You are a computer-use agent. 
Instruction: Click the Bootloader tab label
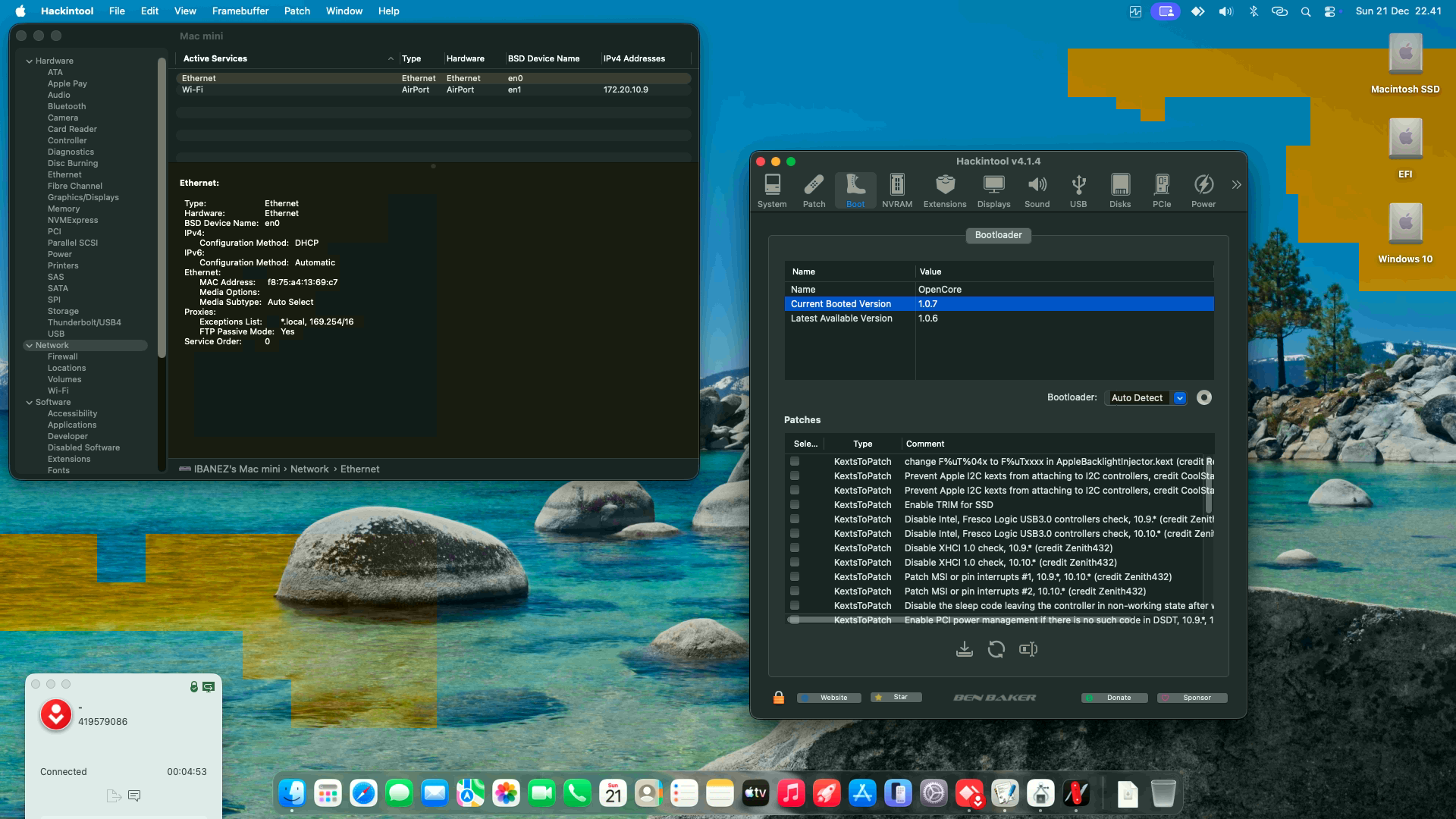998,235
